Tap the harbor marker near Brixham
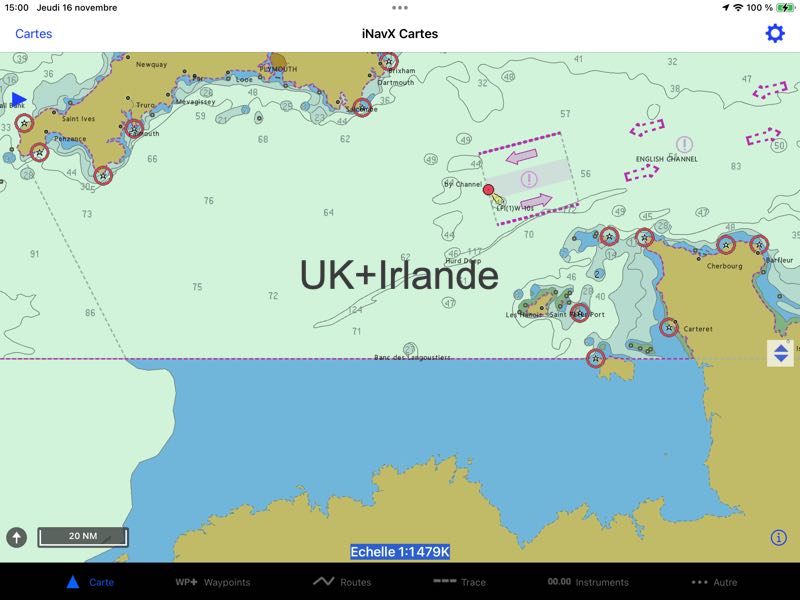The height and width of the screenshot is (600, 800). tap(389, 61)
